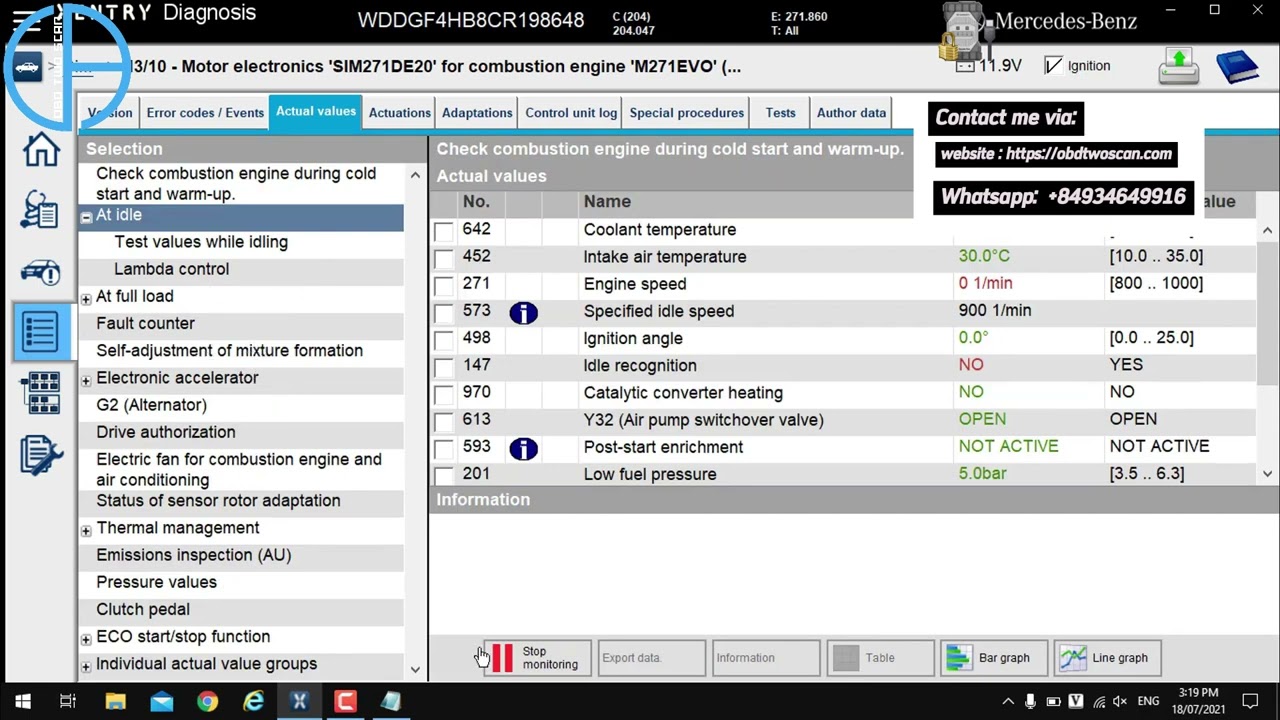Expand the Thermal management node

tap(86, 530)
